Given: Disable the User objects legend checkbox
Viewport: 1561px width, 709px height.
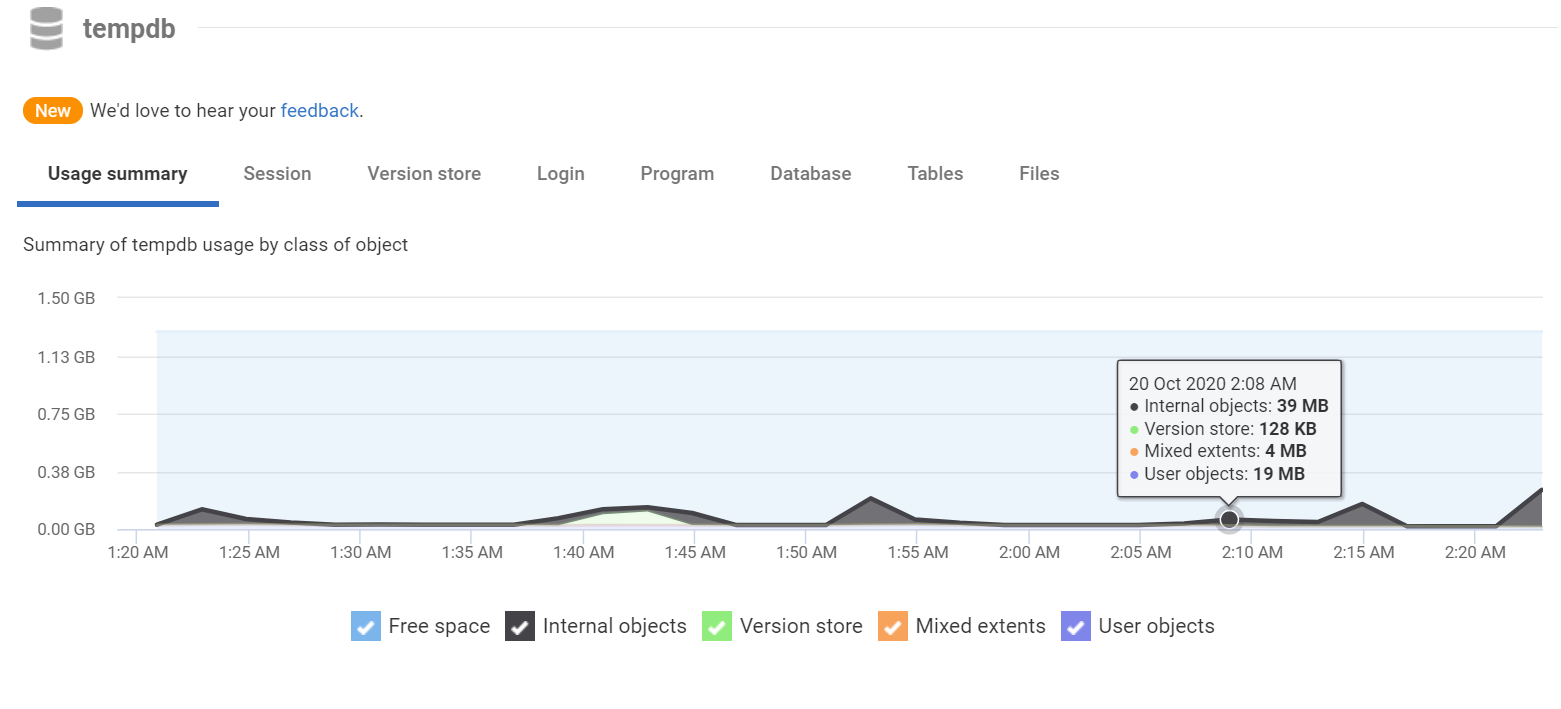Looking at the screenshot, I should [1076, 627].
